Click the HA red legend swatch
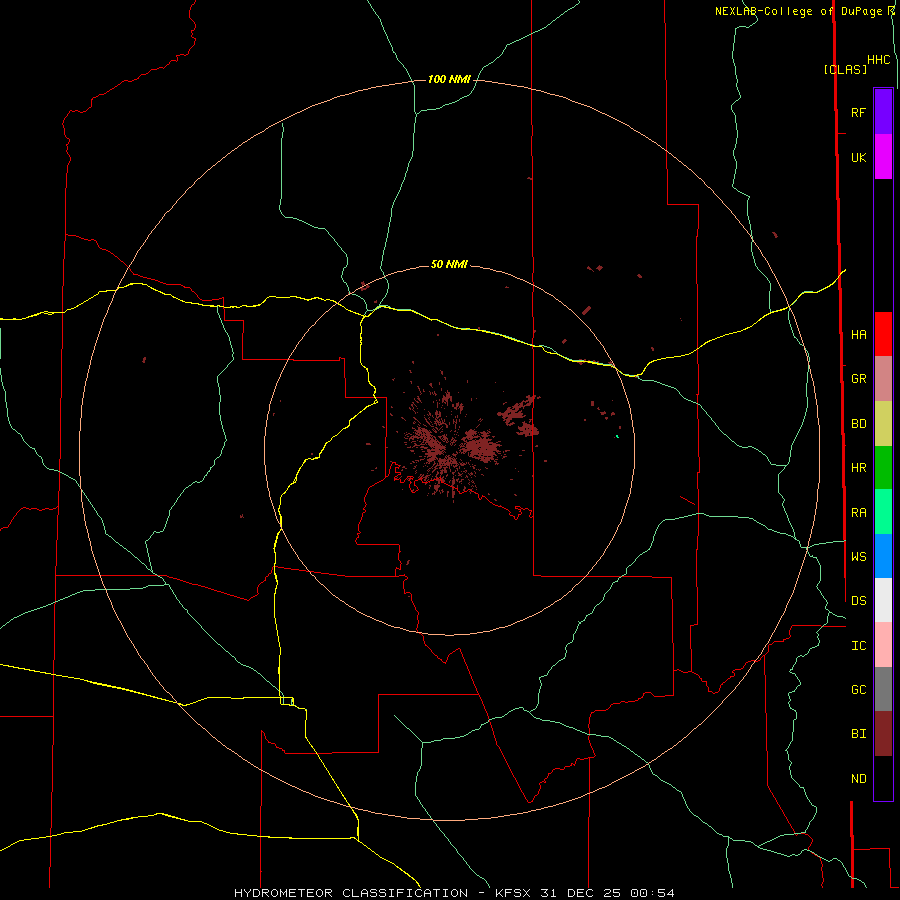The height and width of the screenshot is (900, 900). (x=883, y=334)
